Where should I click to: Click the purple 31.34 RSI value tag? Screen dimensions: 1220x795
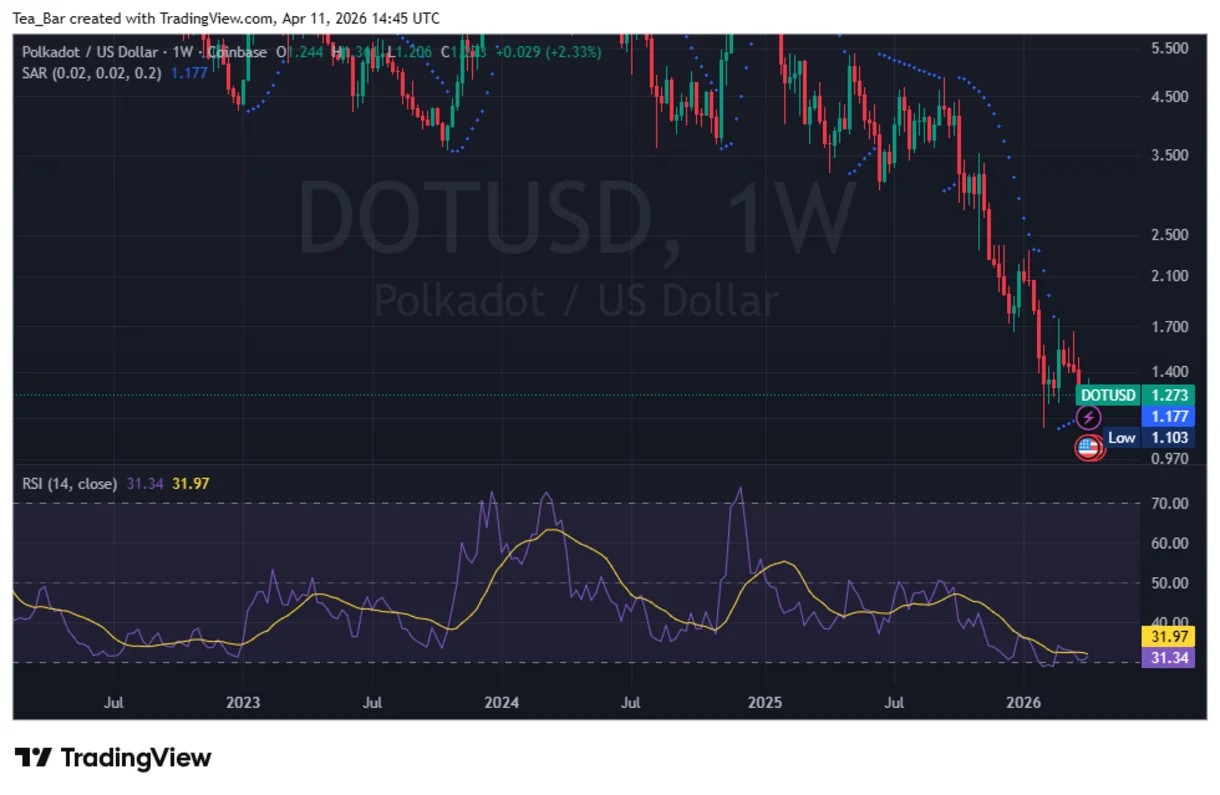[1168, 658]
